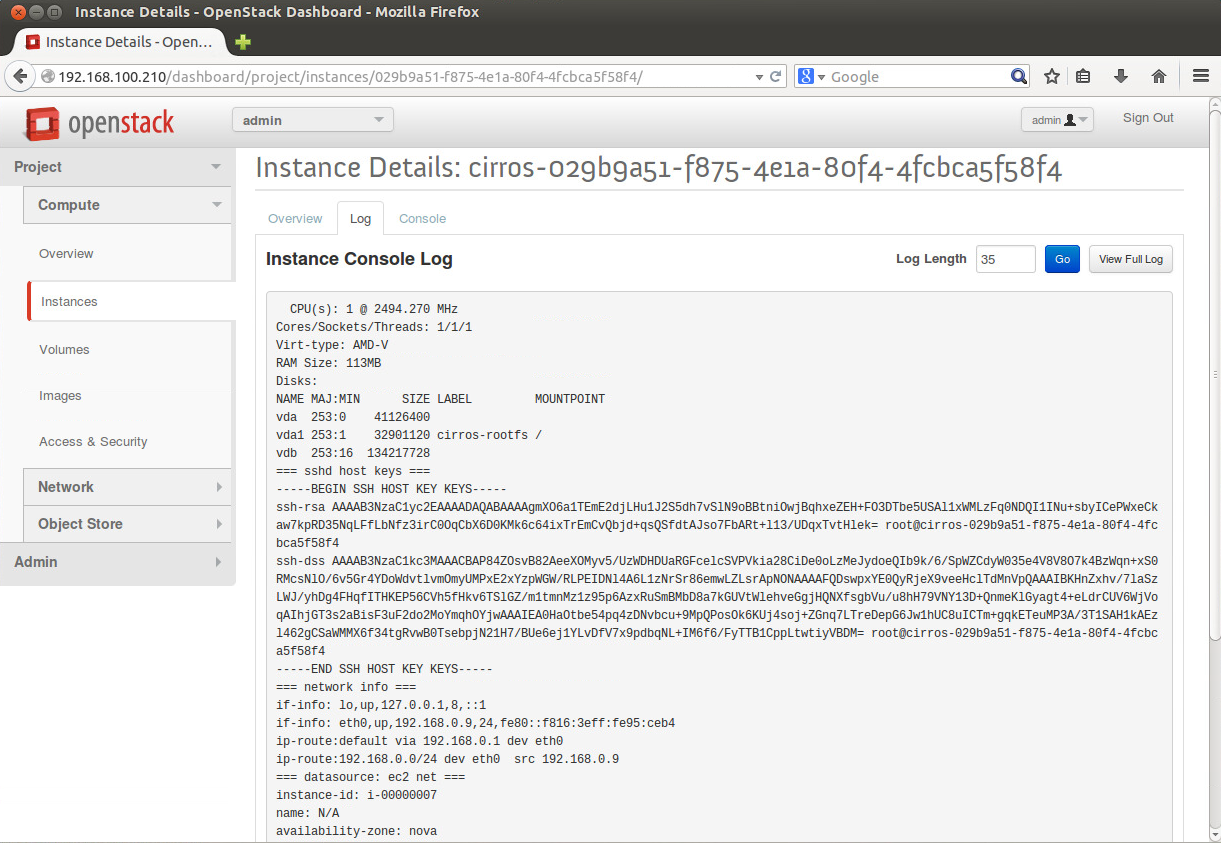Viewport: 1221px width, 843px height.
Task: Click the Firefox home icon
Action: point(1159,75)
